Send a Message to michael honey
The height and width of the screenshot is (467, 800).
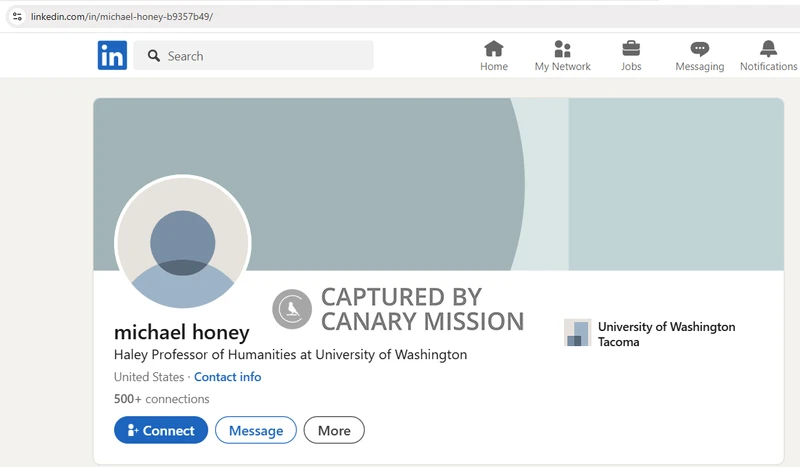(x=256, y=430)
